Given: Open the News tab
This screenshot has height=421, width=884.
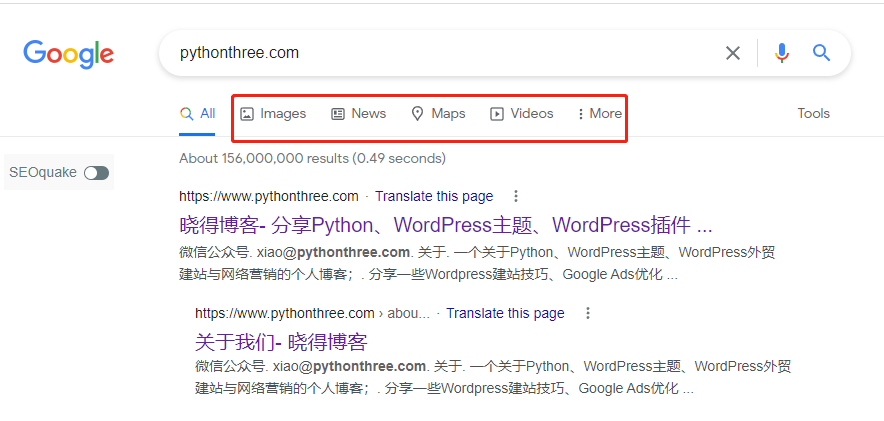Looking at the screenshot, I should pos(358,114).
